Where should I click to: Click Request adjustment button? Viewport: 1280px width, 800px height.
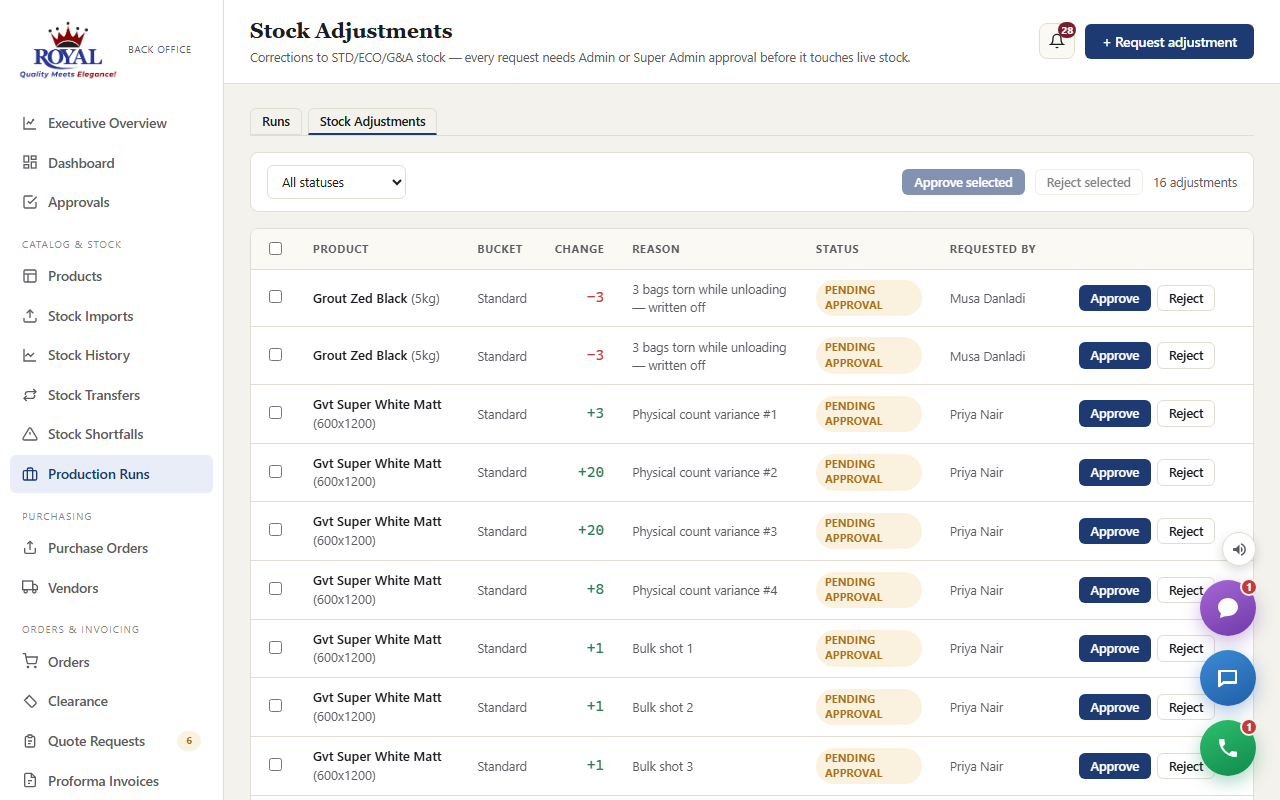coord(1169,42)
